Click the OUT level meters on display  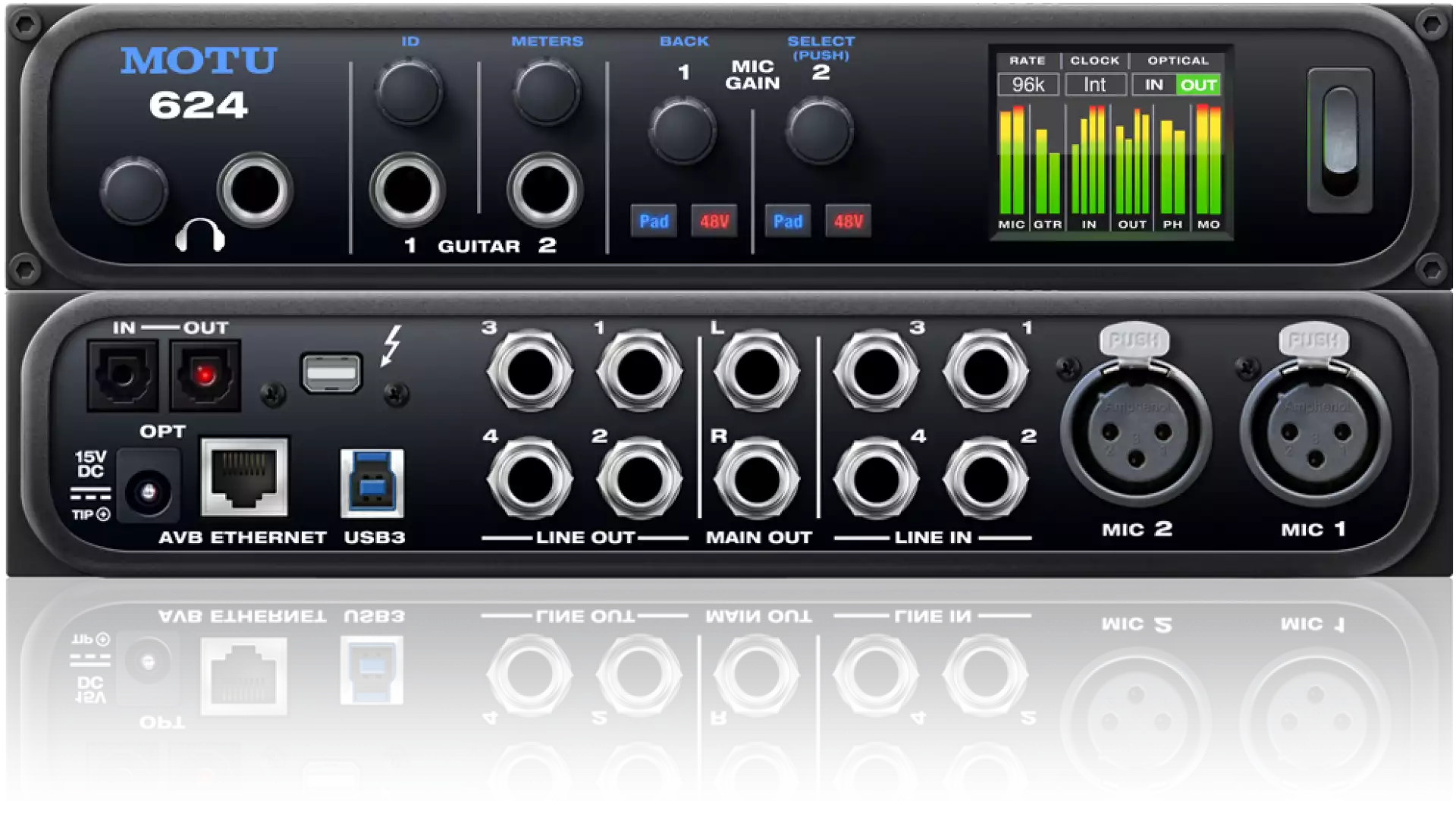click(1132, 162)
